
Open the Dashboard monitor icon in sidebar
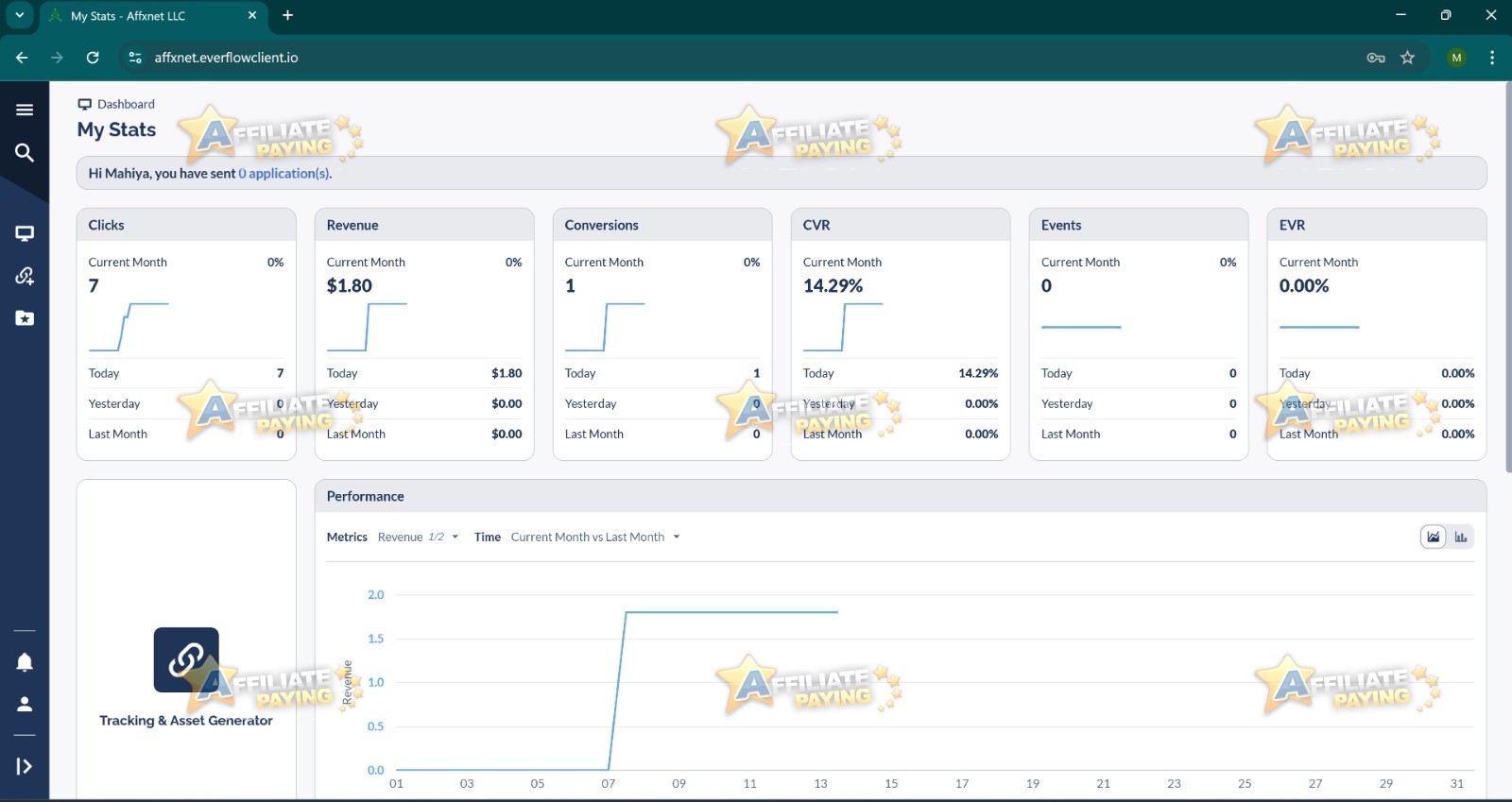coord(25,233)
